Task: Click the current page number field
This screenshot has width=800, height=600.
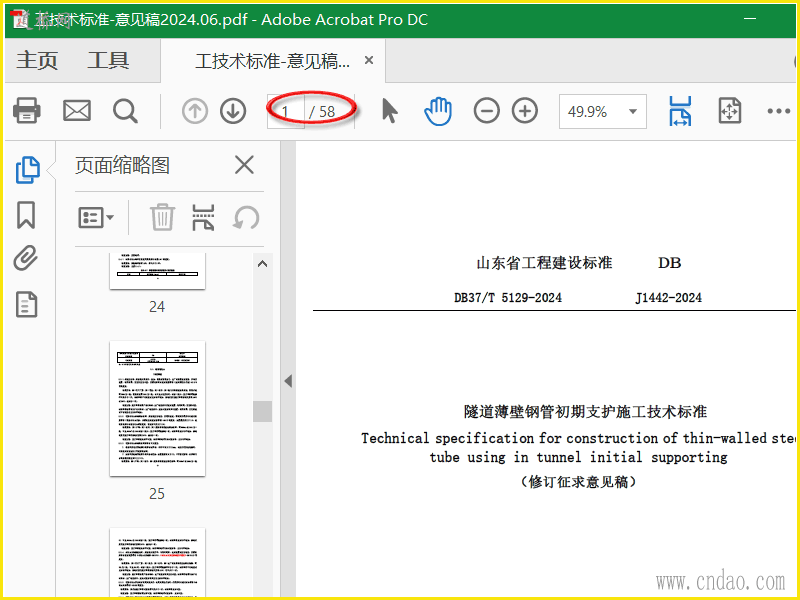Action: [x=286, y=111]
